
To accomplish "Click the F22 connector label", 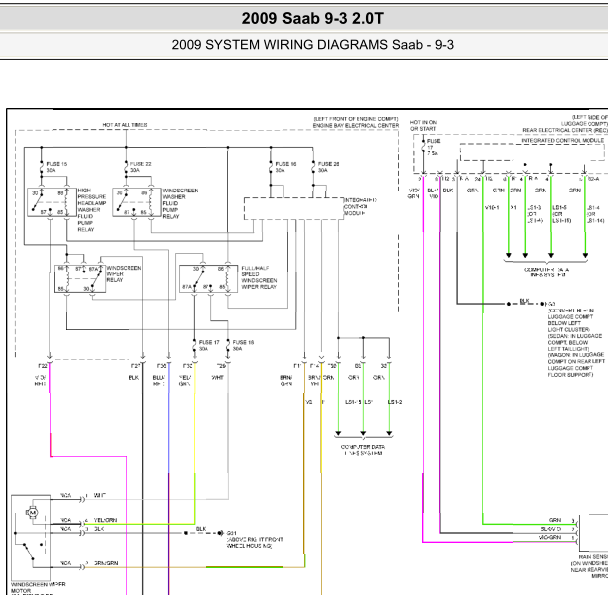I will click(x=43, y=366).
